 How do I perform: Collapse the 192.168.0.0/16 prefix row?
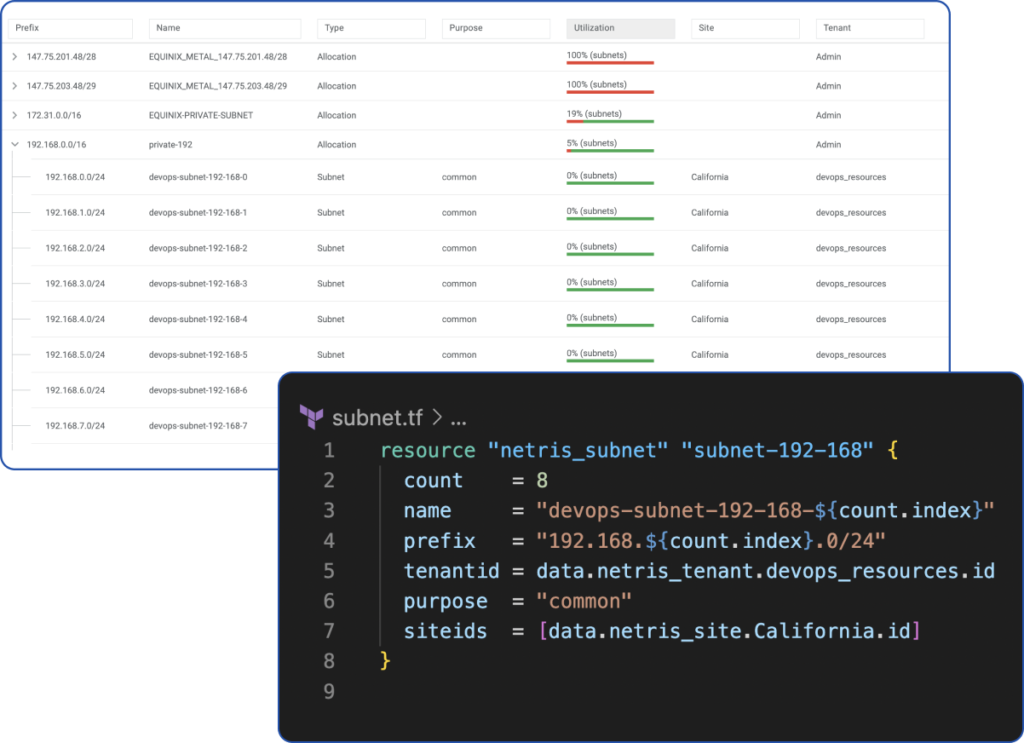pyautogui.click(x=14, y=144)
